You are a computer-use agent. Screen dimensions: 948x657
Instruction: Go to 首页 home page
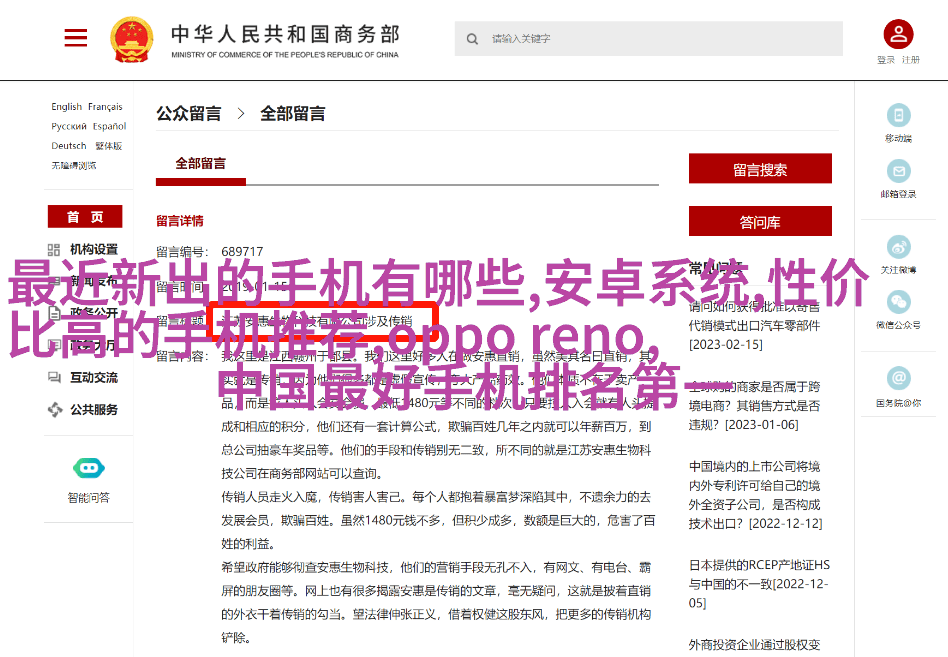click(x=85, y=217)
